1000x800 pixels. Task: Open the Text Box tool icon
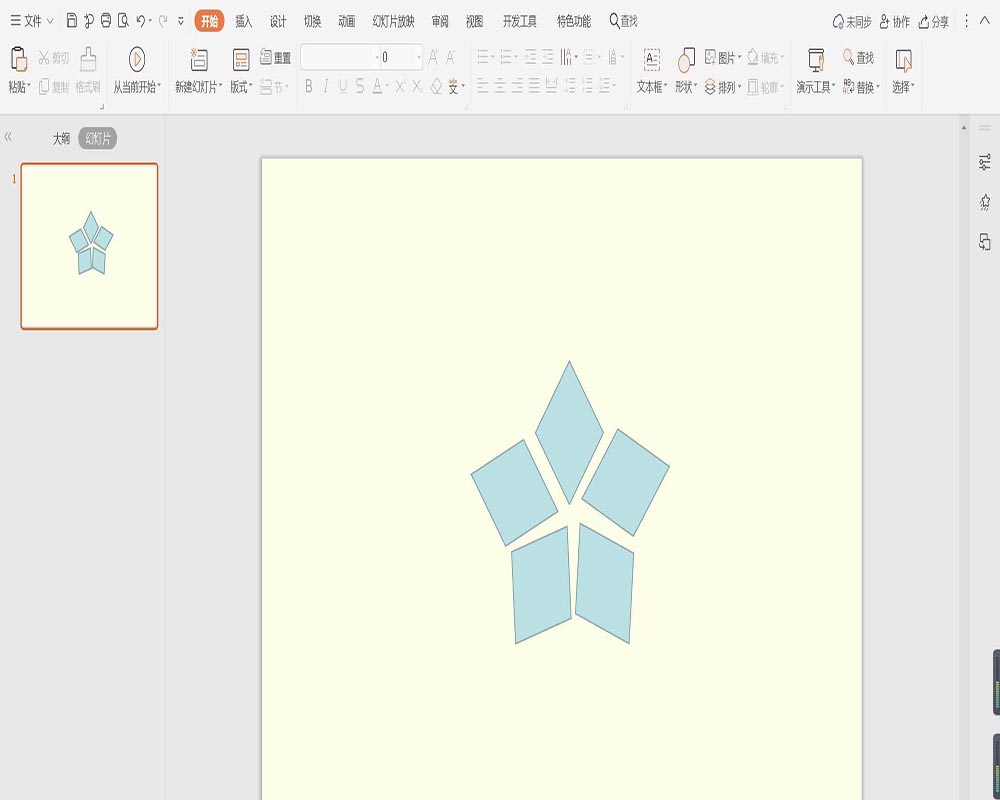pyautogui.click(x=651, y=60)
